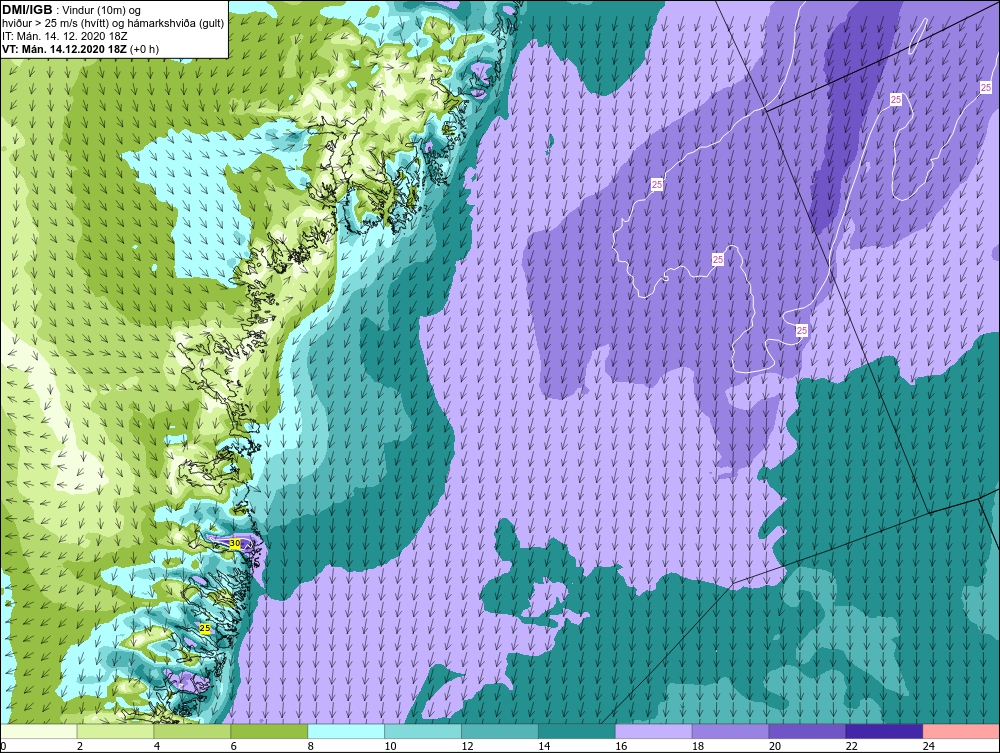Click the lavender 16–18 m/s legend swatch

pos(653,731)
